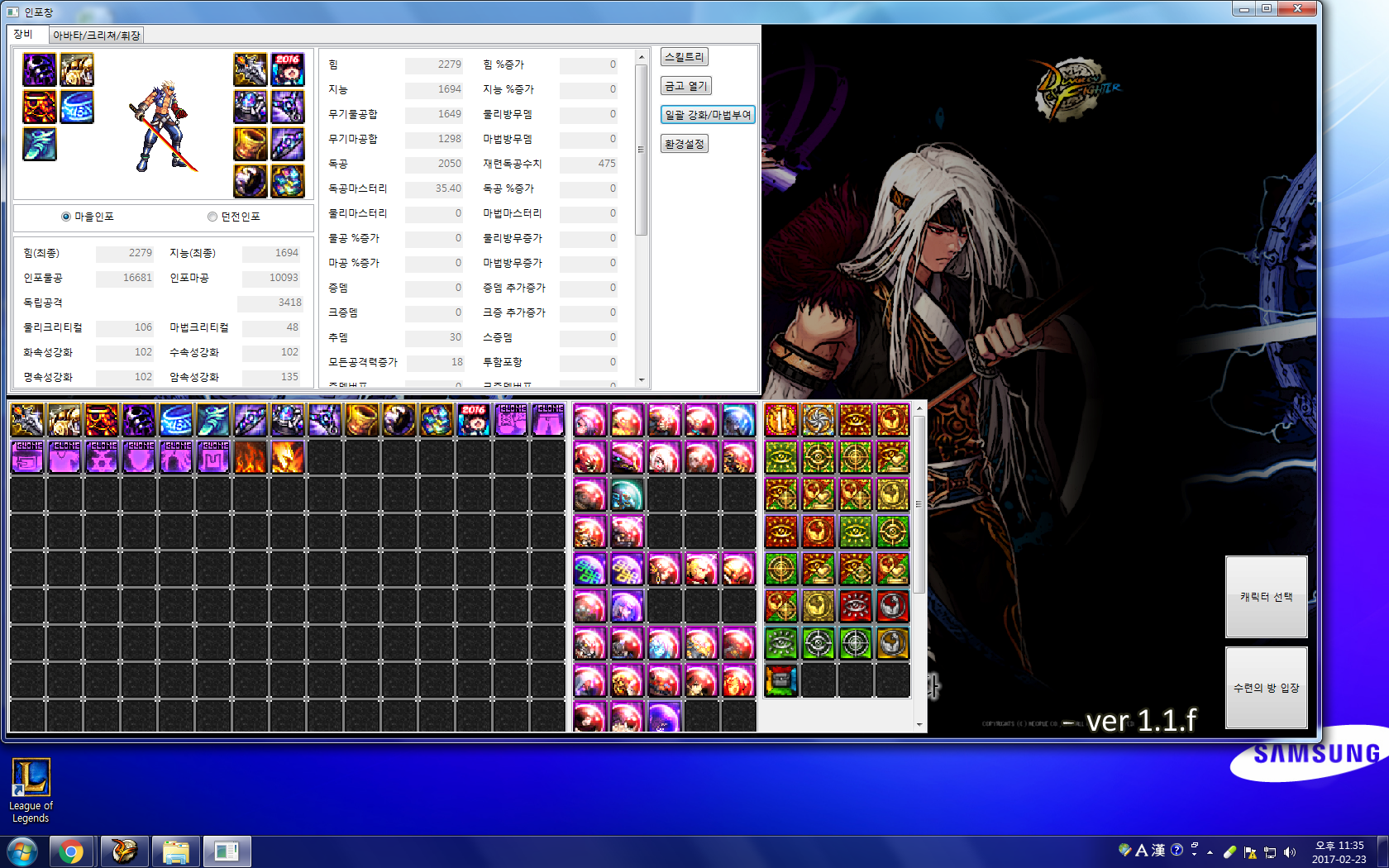Select the gray spiral fan card

pyautogui.click(x=819, y=420)
